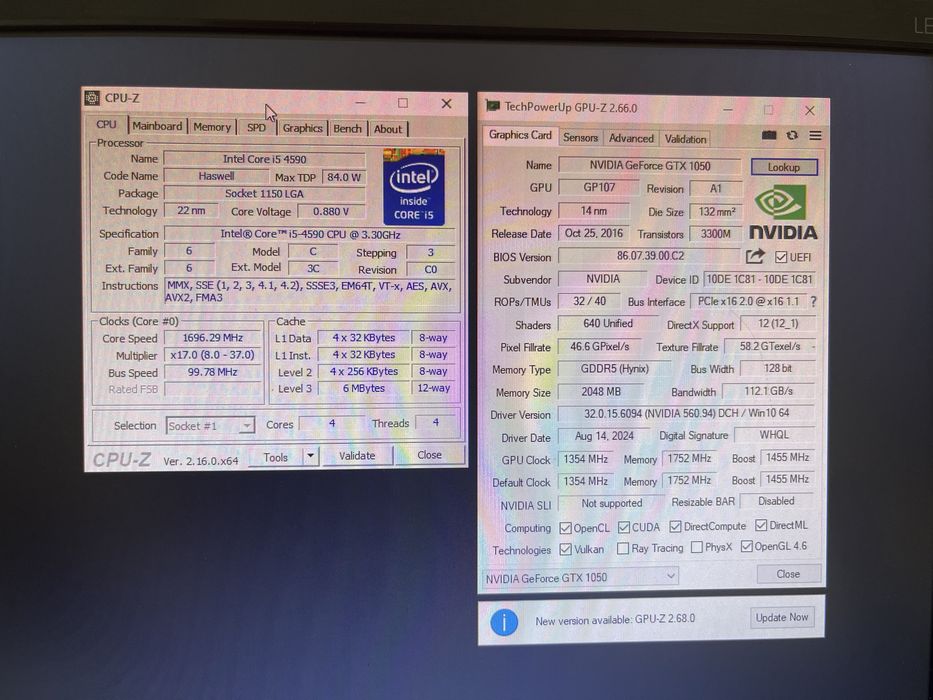Screen dimensions: 933x700
Task: Click the Intel Core i5 logo
Action: [414, 187]
